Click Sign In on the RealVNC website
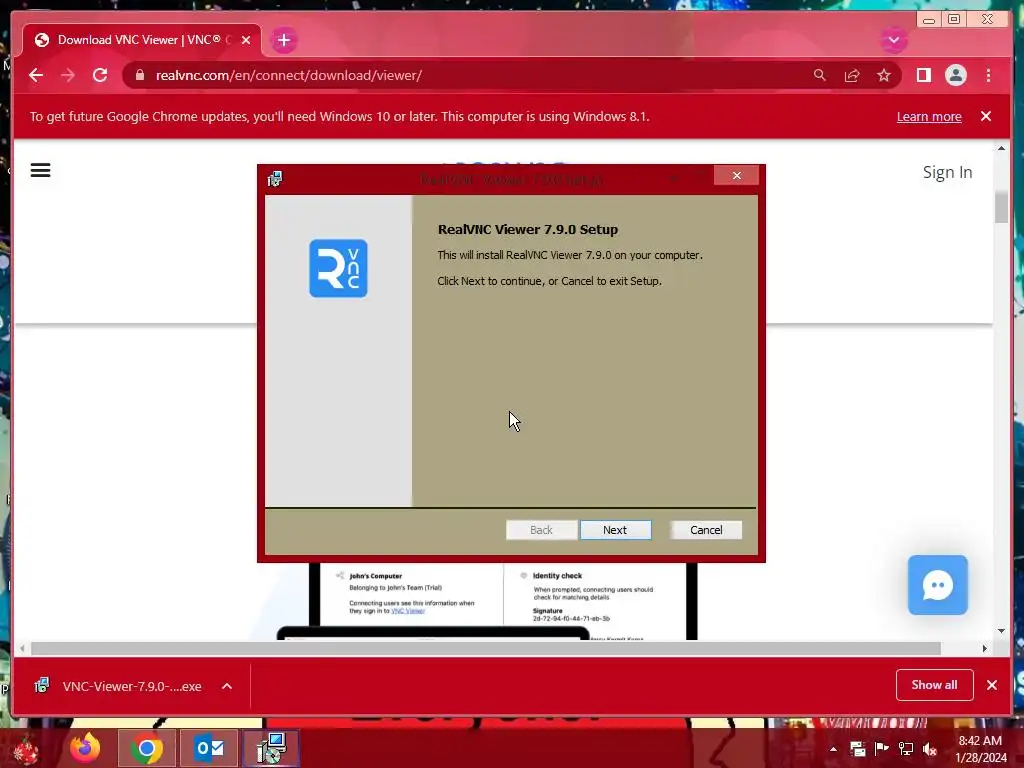Image resolution: width=1024 pixels, height=768 pixels. pos(947,172)
